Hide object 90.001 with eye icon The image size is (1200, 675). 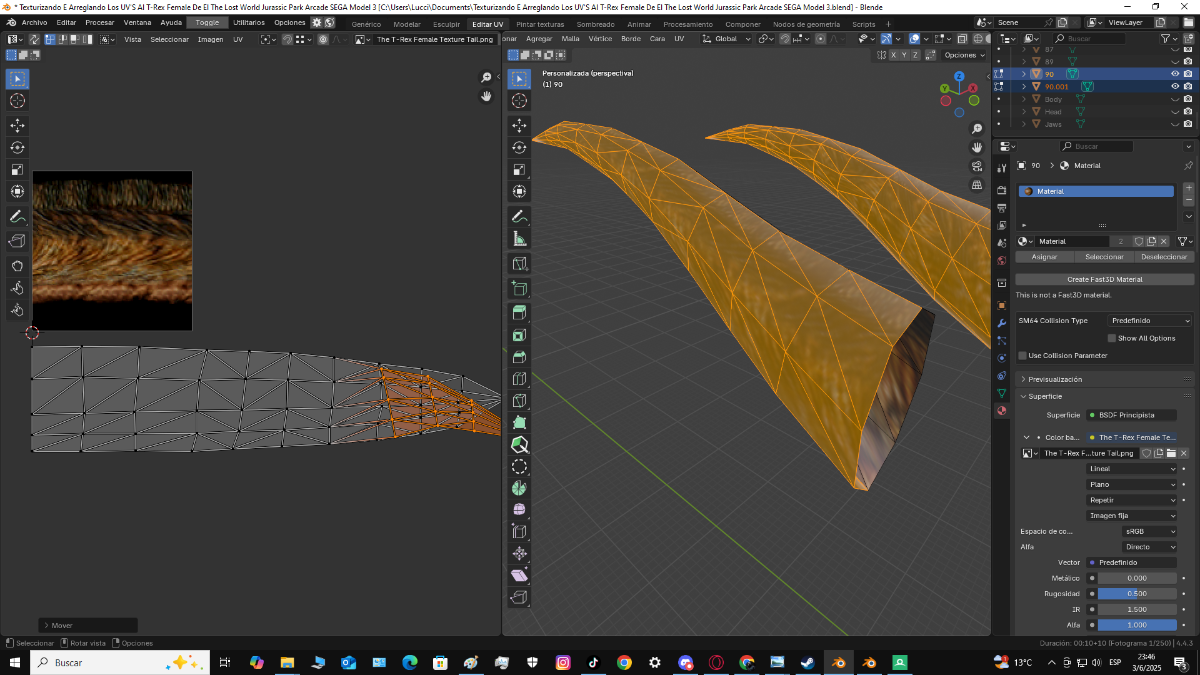click(1175, 86)
